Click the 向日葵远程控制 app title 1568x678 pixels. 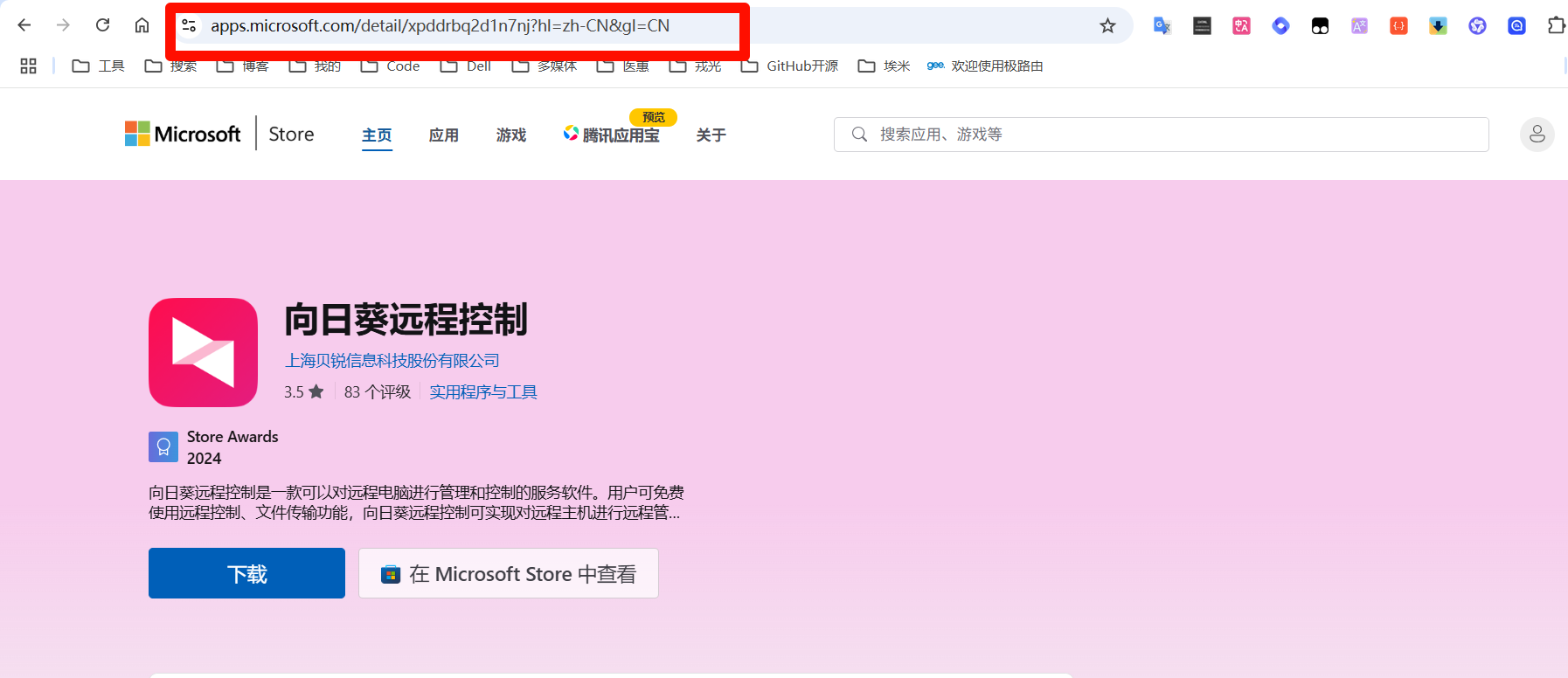pos(406,320)
